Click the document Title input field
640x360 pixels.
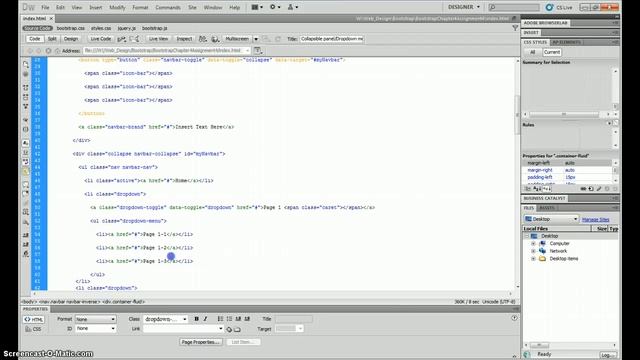point(332,39)
